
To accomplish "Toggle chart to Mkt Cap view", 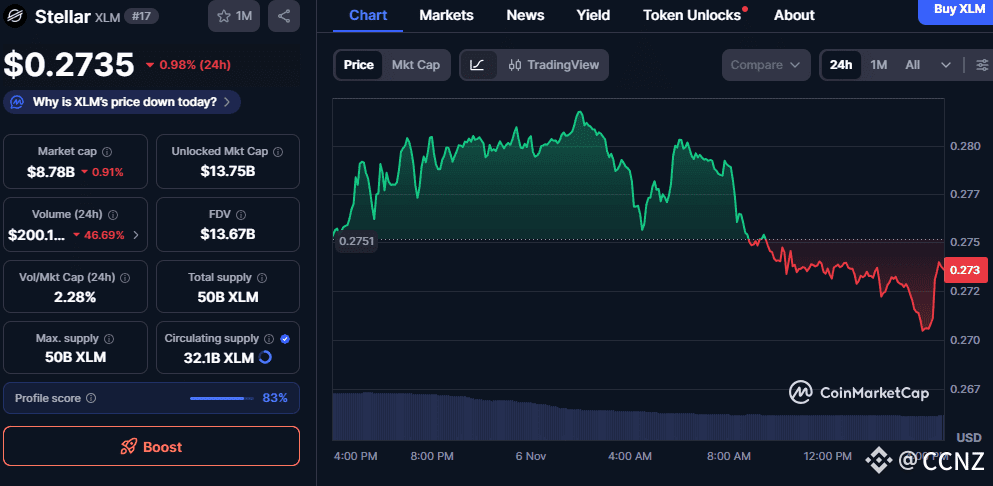I will point(415,65).
